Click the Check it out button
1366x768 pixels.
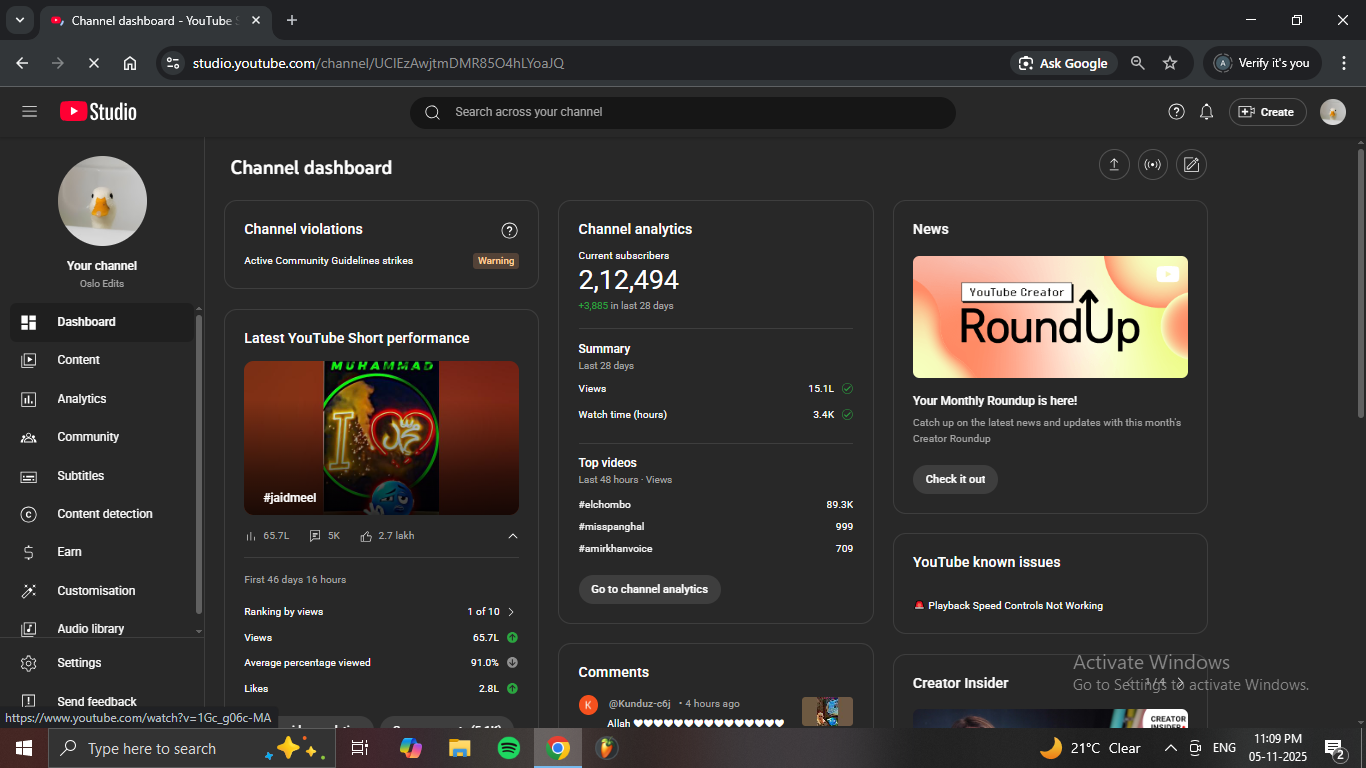pyautogui.click(x=954, y=479)
